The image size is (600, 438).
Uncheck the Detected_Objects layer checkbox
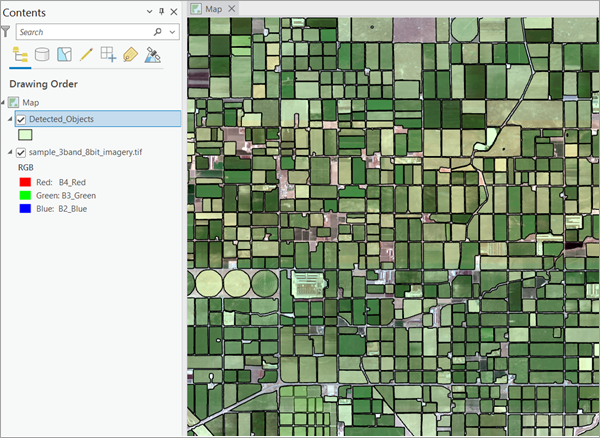21,119
